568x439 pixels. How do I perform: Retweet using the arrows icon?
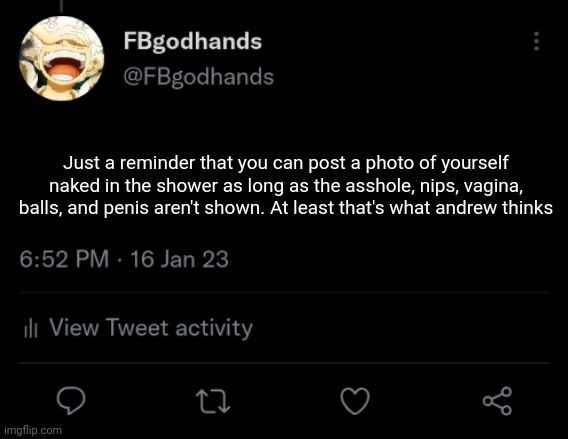pyautogui.click(x=213, y=401)
